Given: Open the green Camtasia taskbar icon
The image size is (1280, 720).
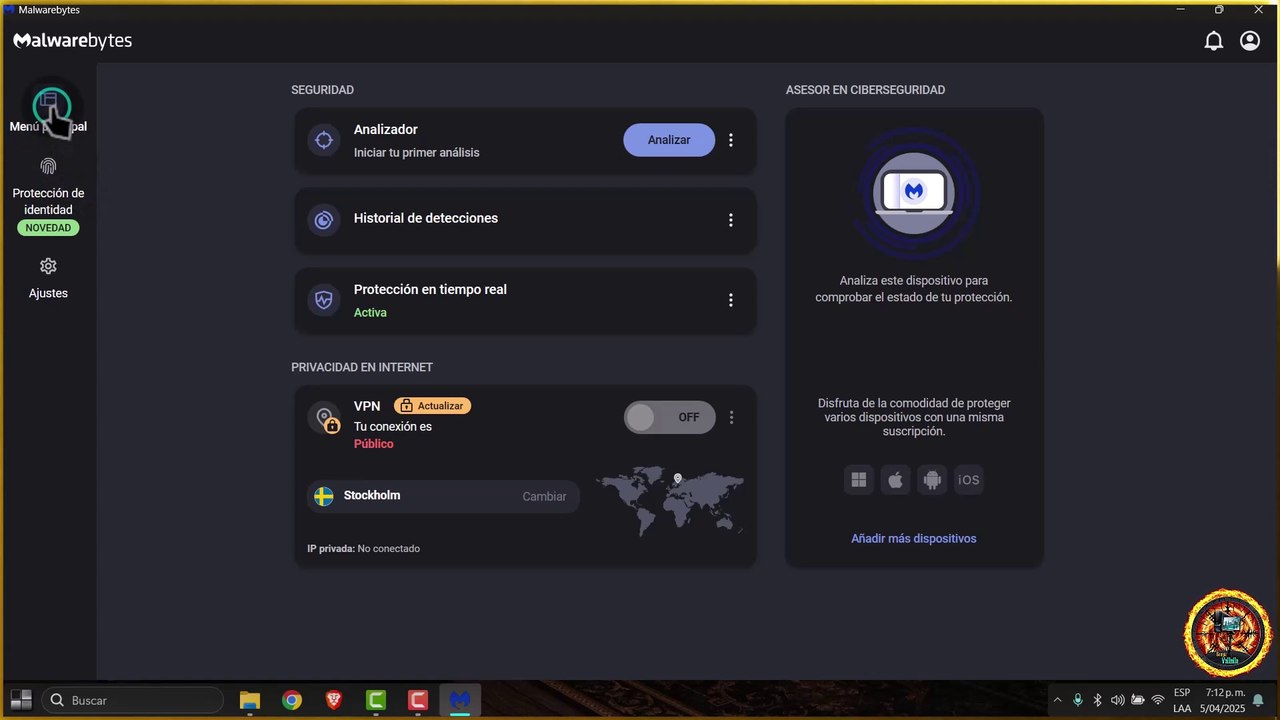Looking at the screenshot, I should click(376, 700).
